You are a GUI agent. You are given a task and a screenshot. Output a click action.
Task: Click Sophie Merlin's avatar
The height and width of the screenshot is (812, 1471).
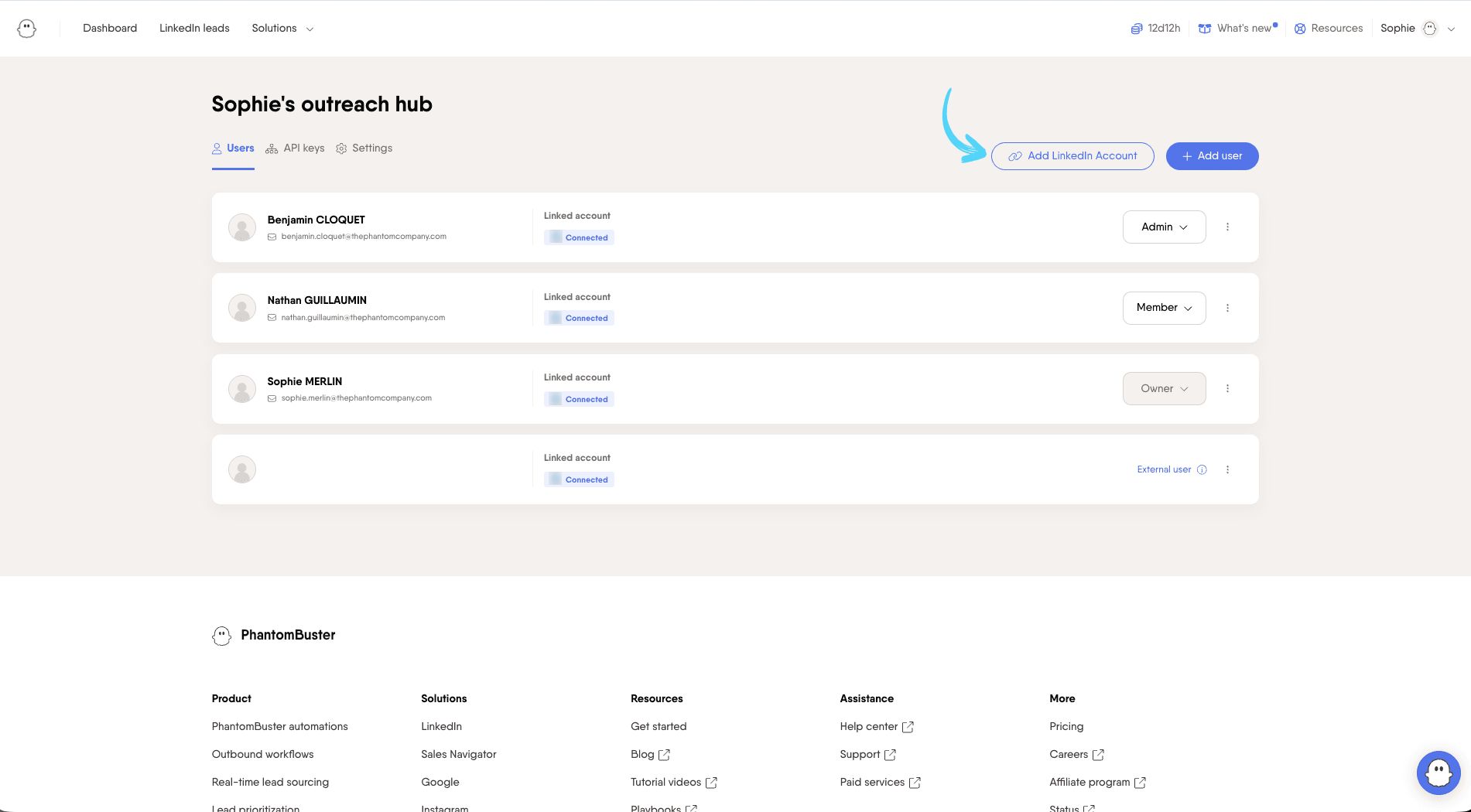242,389
